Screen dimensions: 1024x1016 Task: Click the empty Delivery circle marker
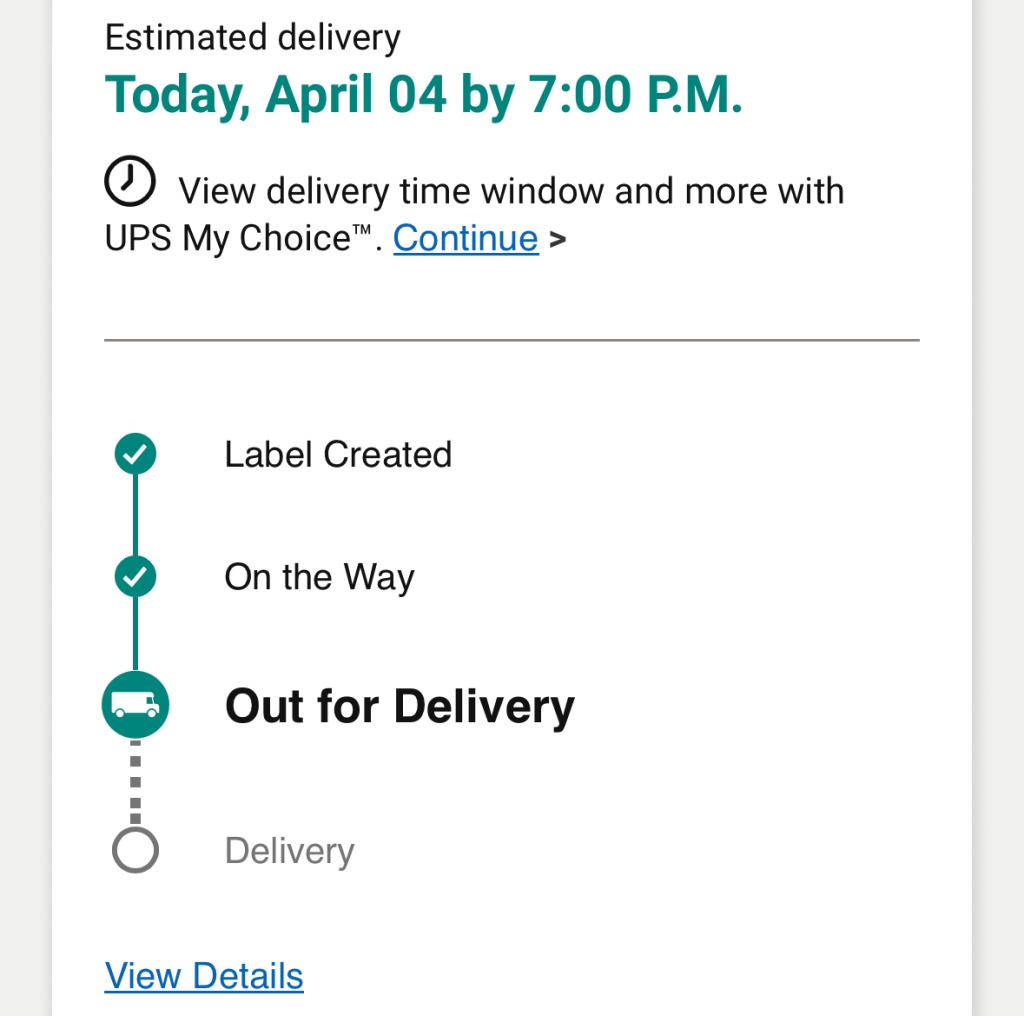(x=135, y=851)
